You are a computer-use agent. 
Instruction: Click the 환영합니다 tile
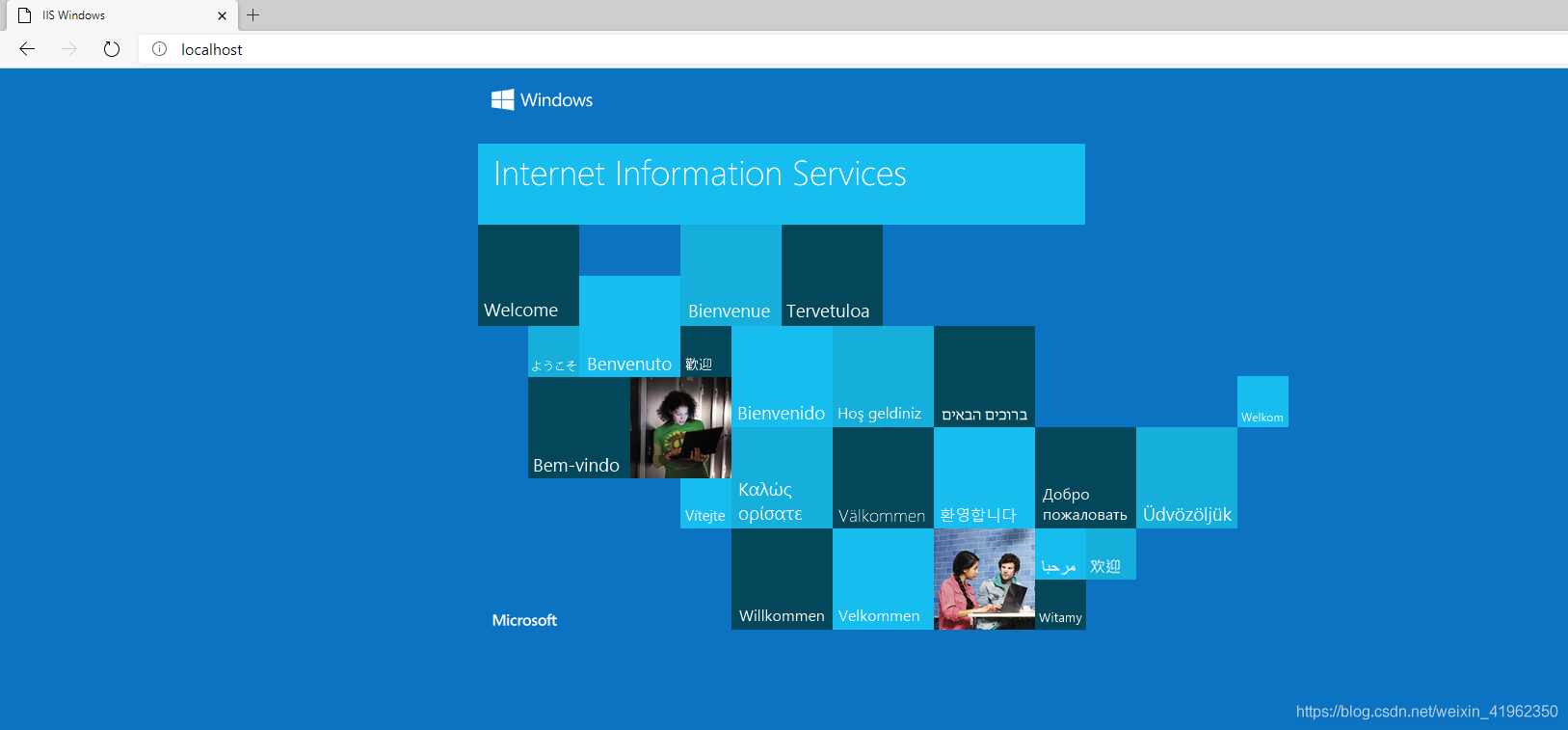click(984, 477)
